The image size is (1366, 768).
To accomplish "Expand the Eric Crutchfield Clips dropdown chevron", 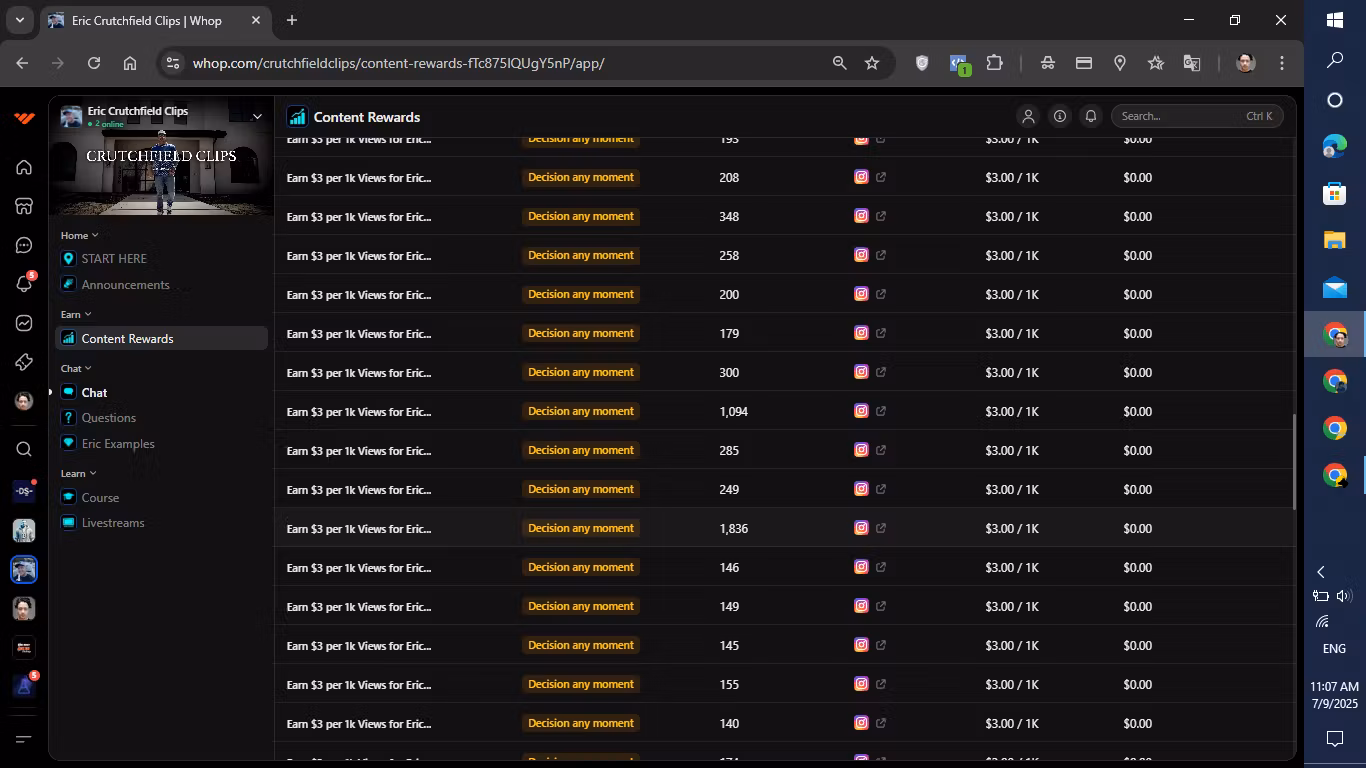I will pyautogui.click(x=257, y=116).
